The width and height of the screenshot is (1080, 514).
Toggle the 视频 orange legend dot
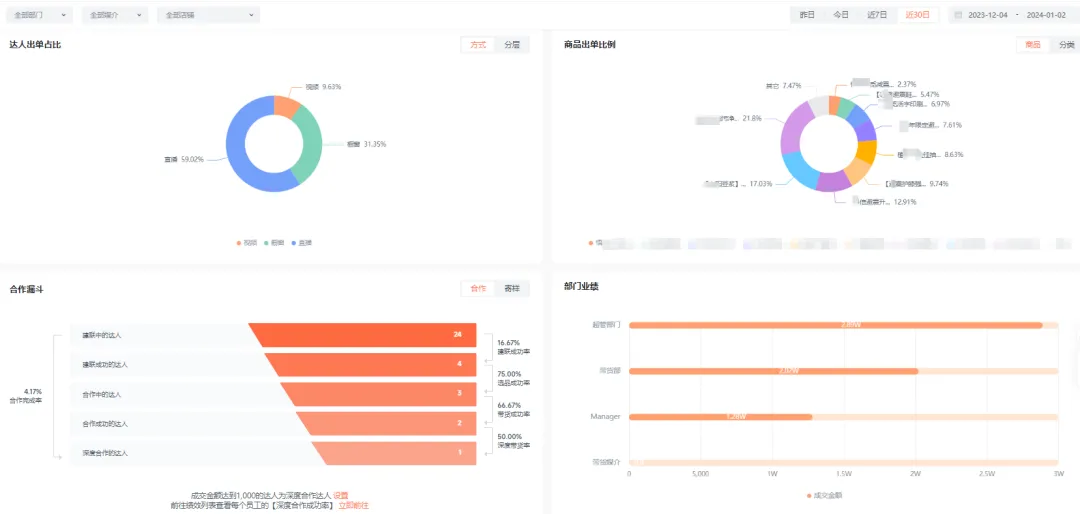click(x=239, y=242)
